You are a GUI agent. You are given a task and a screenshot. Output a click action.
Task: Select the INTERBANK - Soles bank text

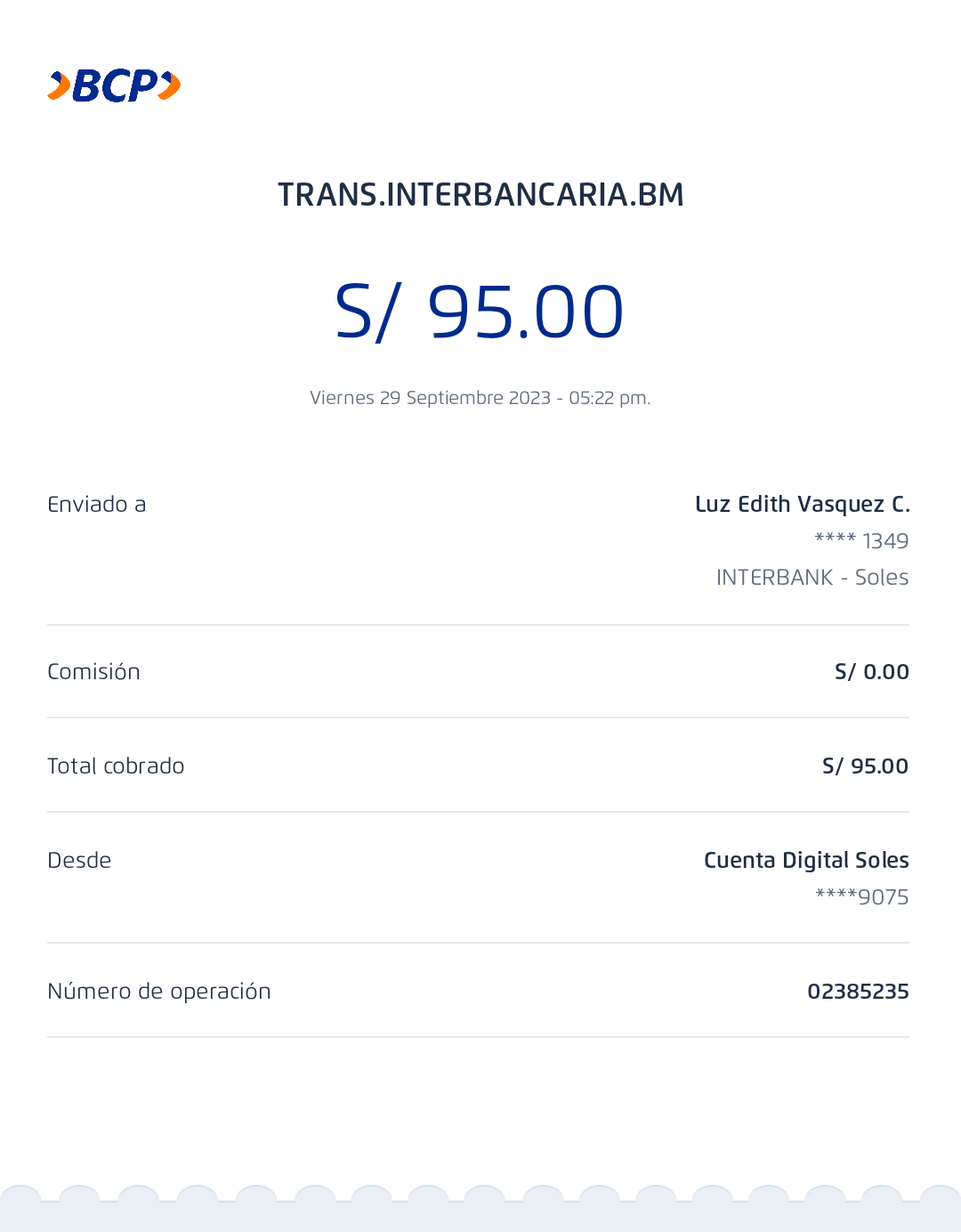click(812, 578)
